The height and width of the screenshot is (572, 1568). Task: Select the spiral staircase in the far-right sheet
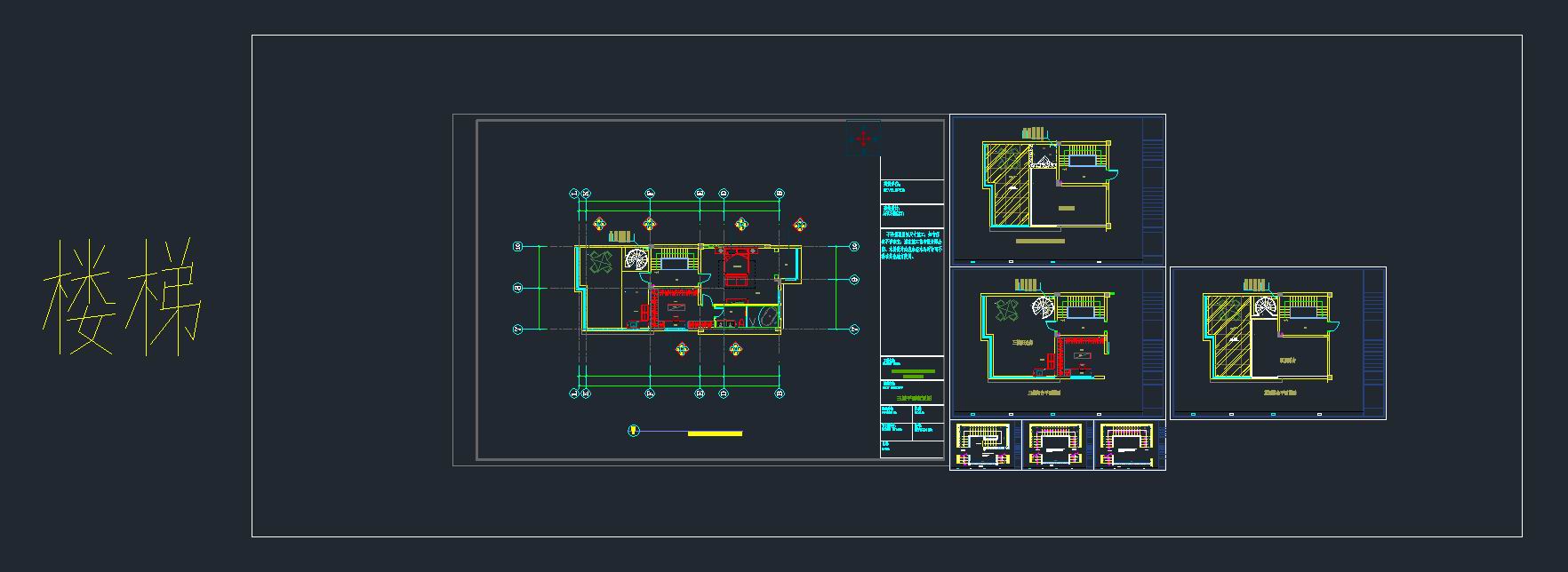1264,308
